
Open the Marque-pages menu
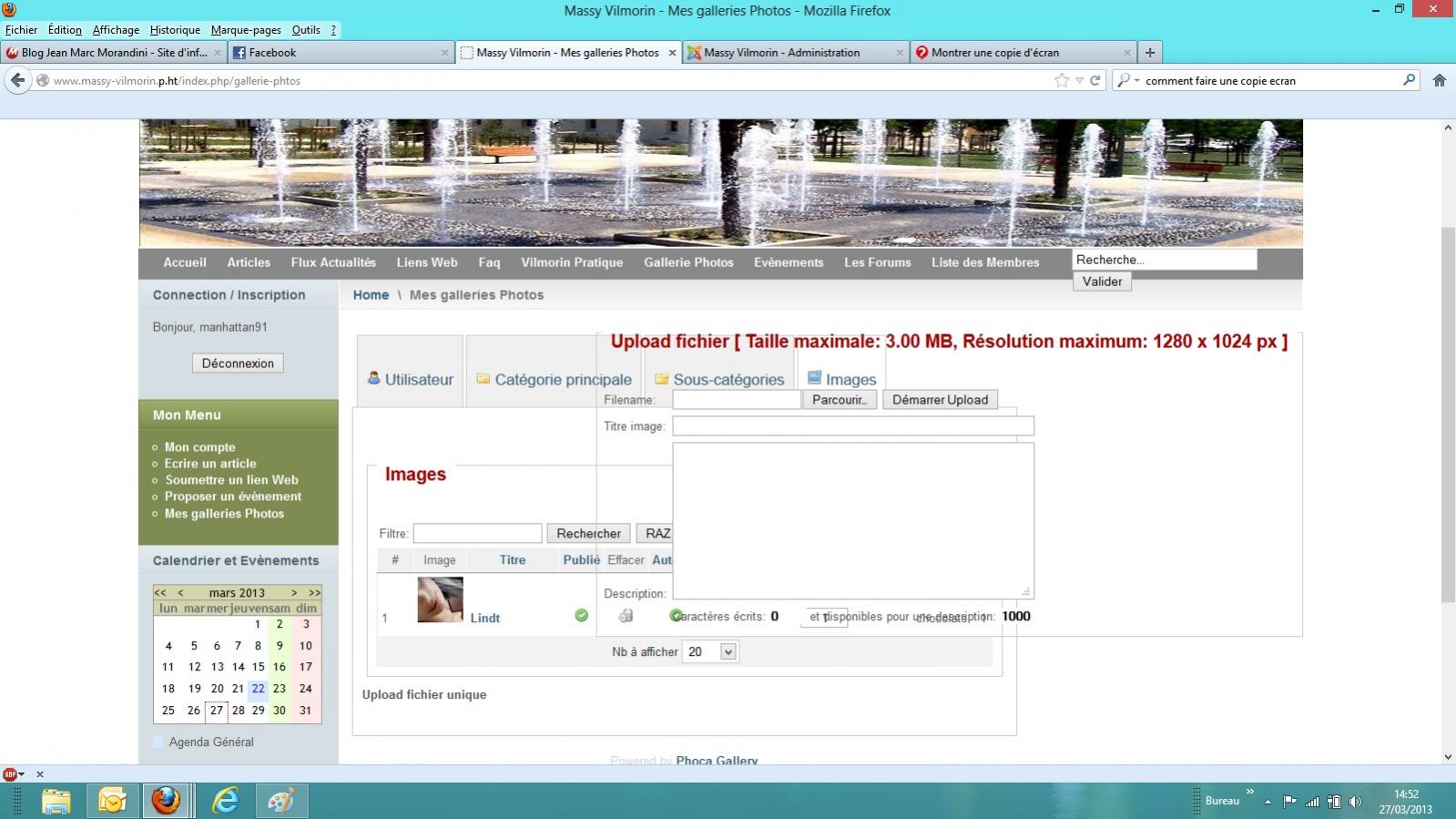(246, 30)
